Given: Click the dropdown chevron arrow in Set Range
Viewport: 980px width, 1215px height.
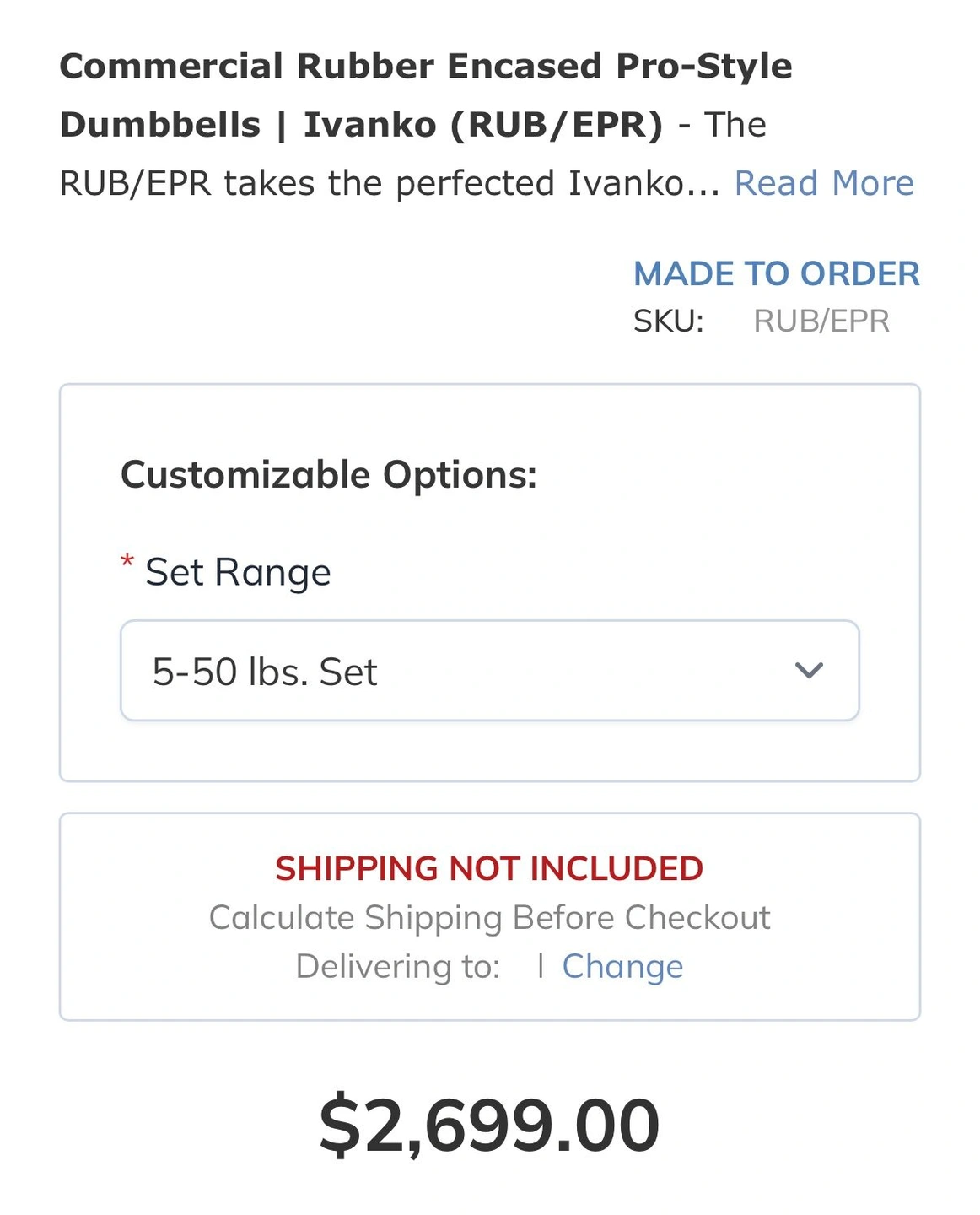Looking at the screenshot, I should [808, 671].
